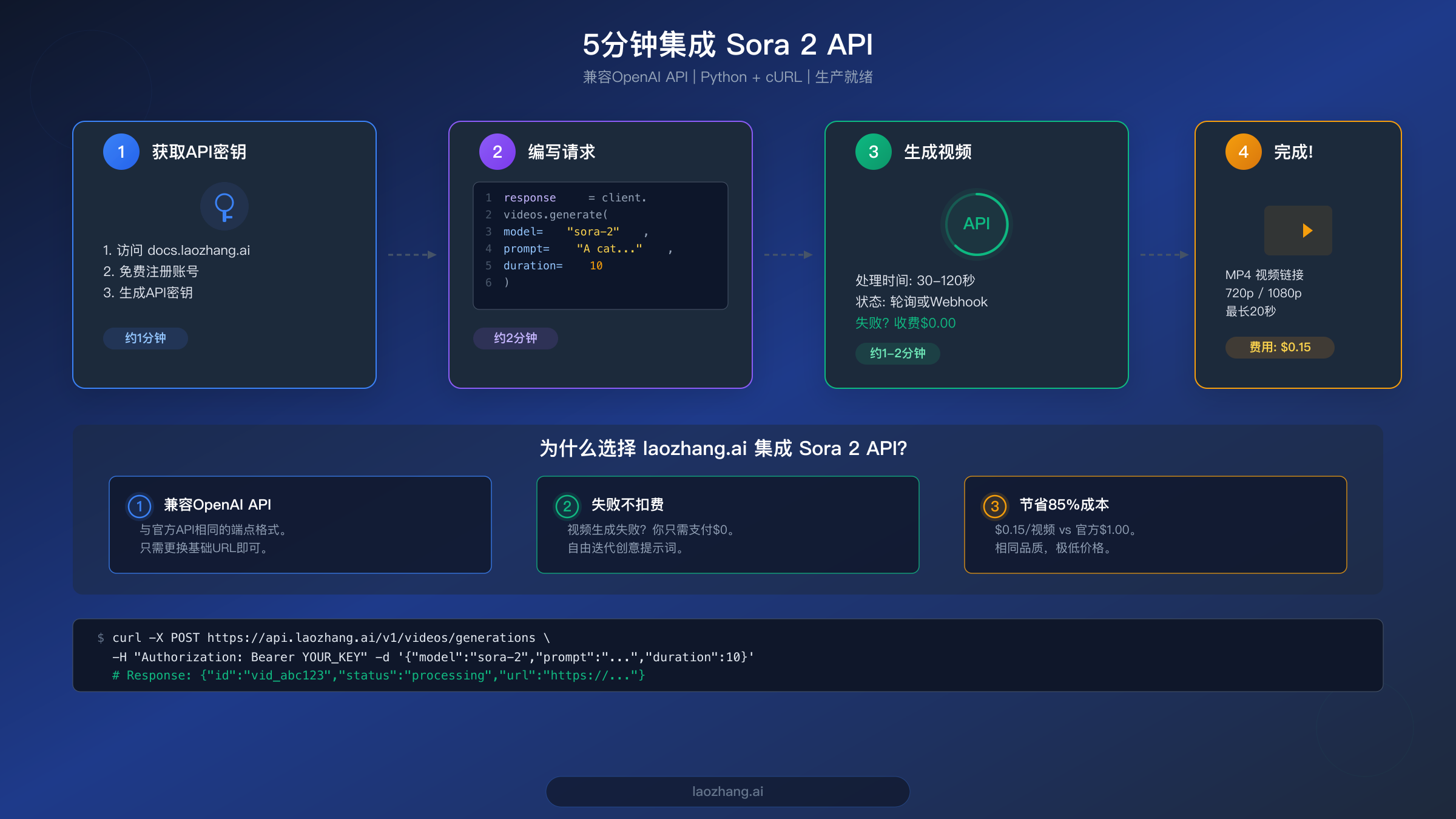Click the 费用: $0.15 cost badge
Viewport: 1456px width, 819px height.
tap(1279, 347)
